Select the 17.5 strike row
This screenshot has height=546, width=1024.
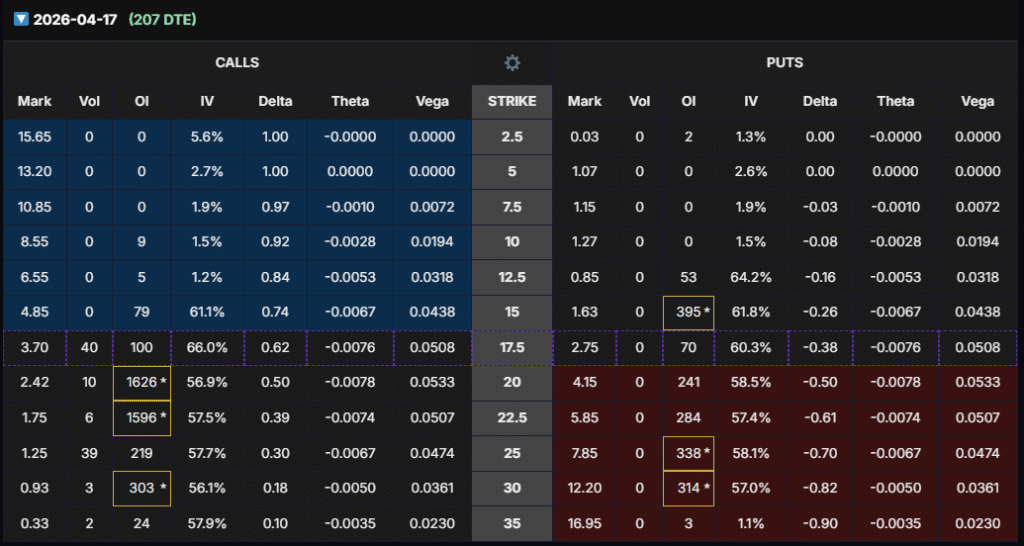512,348
